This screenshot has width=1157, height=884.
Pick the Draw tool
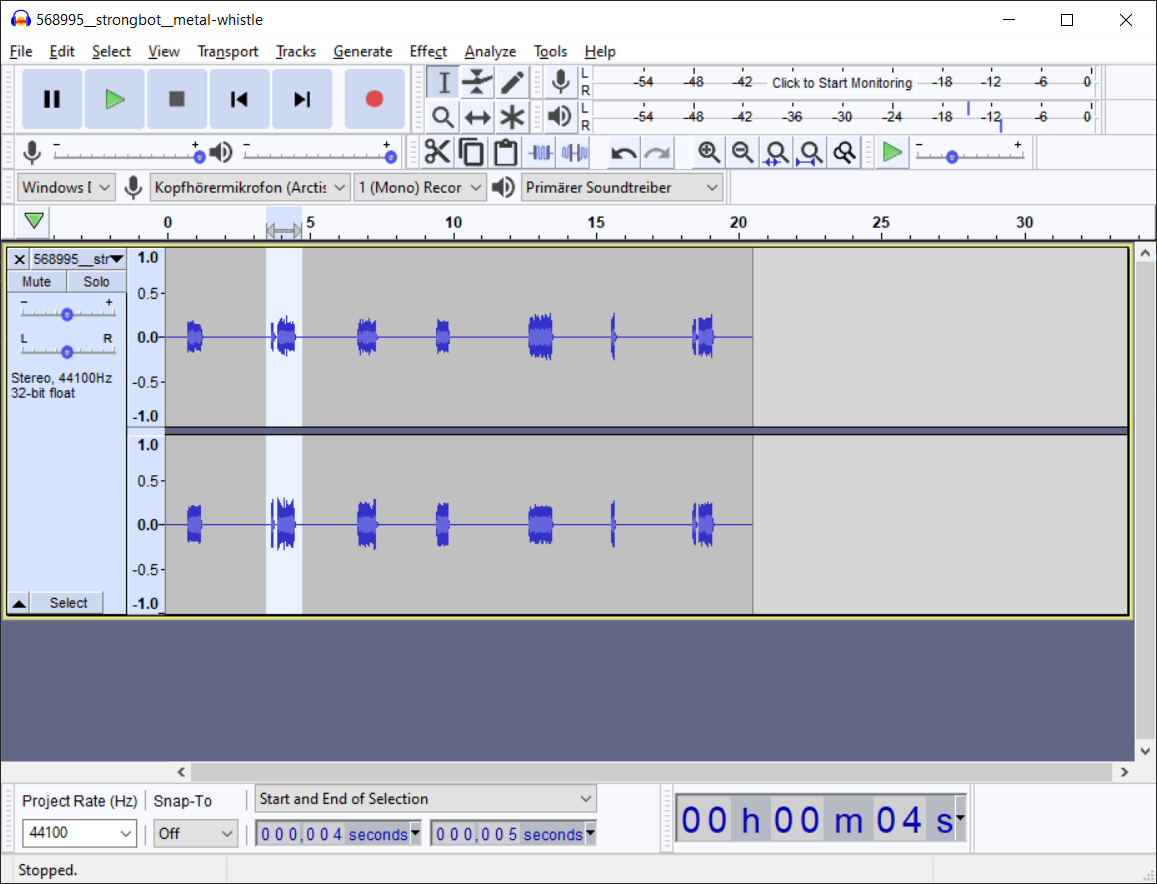click(512, 82)
